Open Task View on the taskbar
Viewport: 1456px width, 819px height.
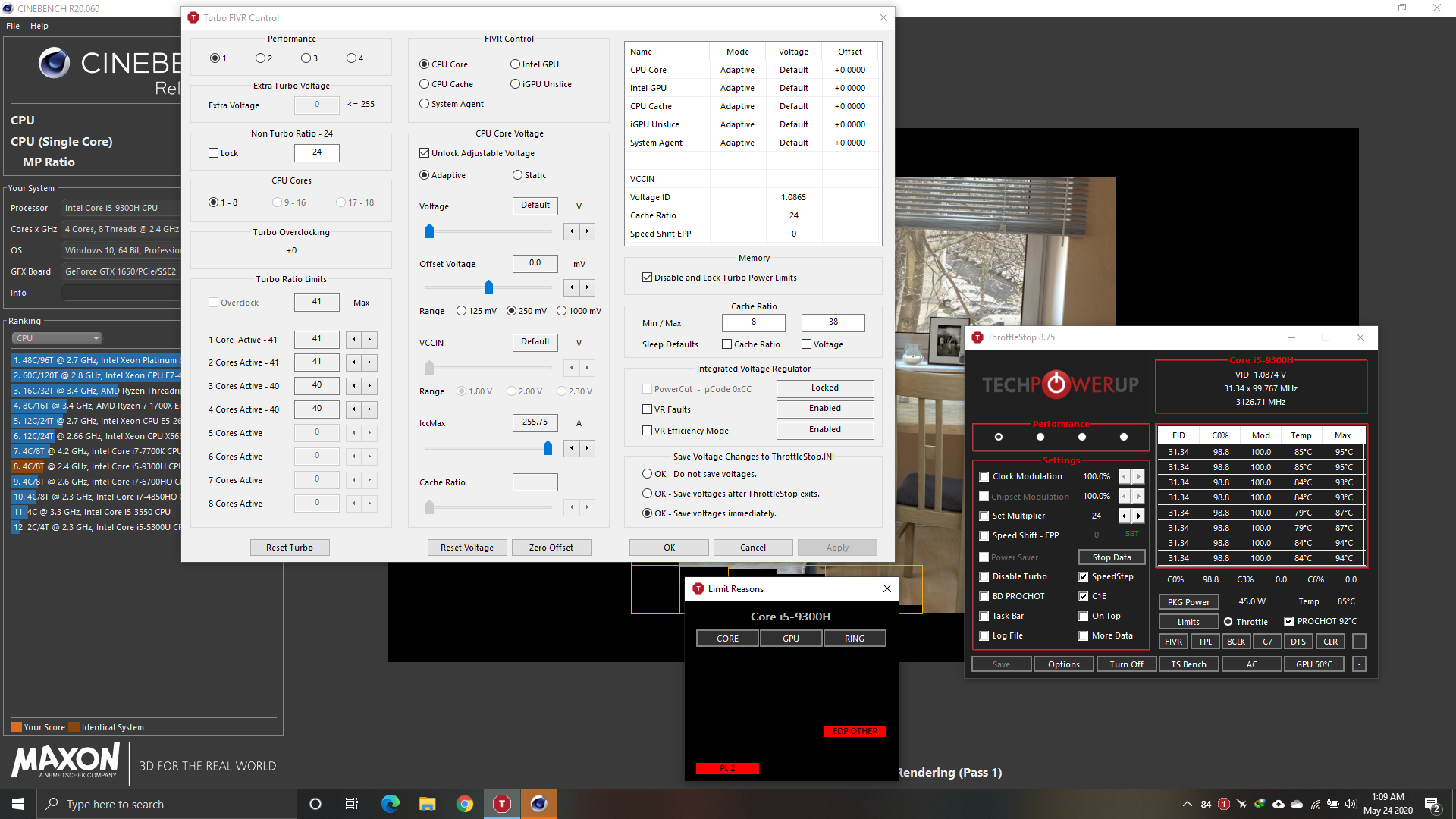tap(352, 804)
